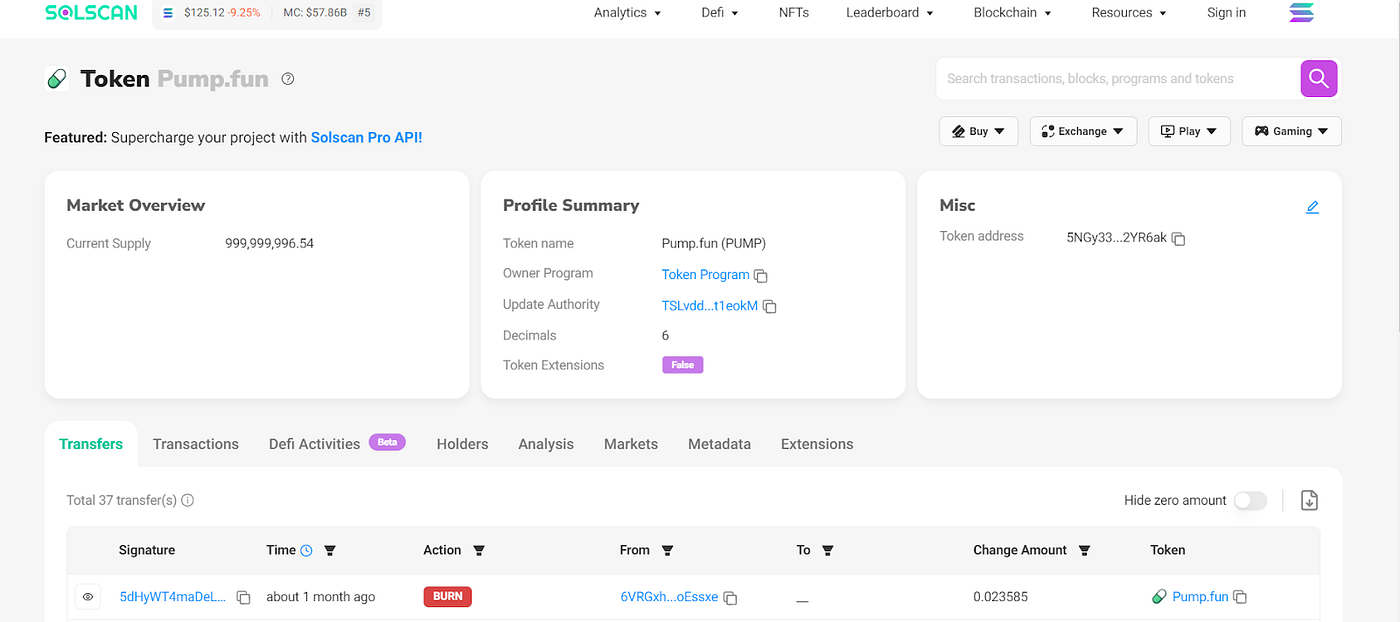Click the Pump.fun pill icon beside the title

57,79
